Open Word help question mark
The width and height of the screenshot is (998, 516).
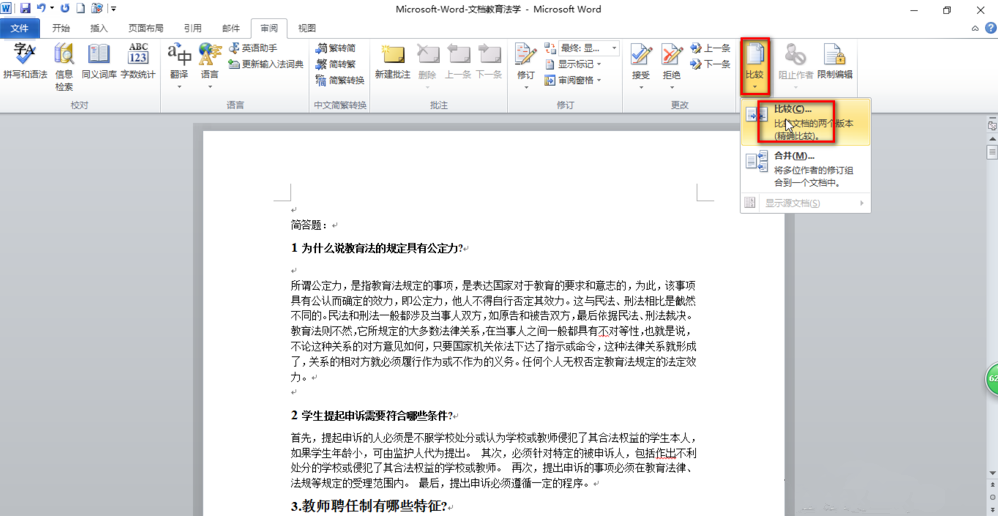[990, 28]
